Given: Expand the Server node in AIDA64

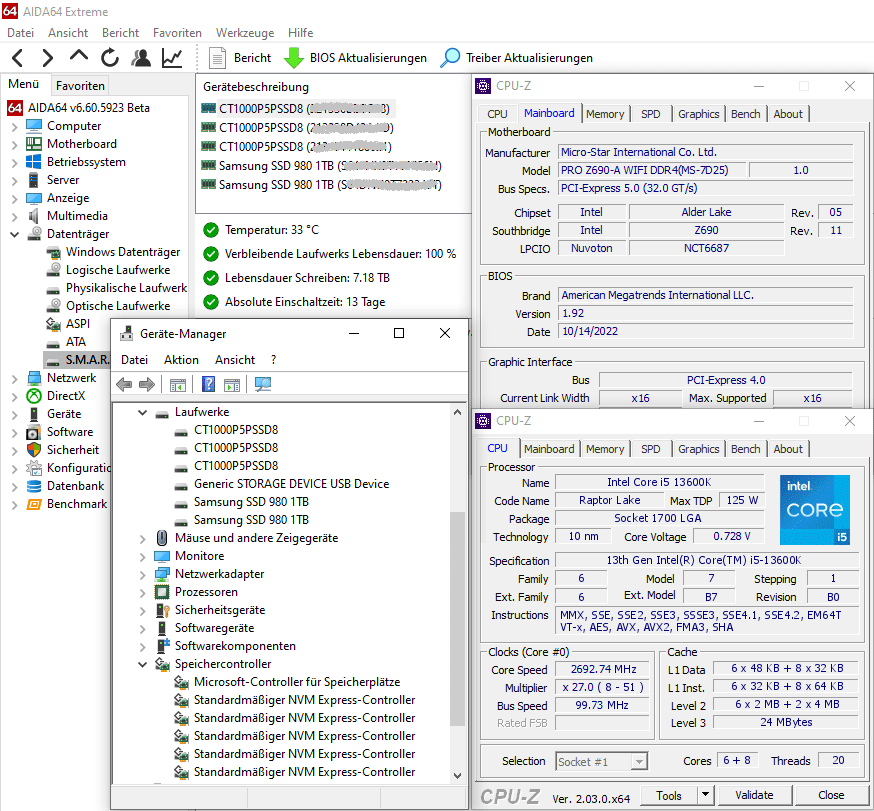Looking at the screenshot, I should coord(14,181).
